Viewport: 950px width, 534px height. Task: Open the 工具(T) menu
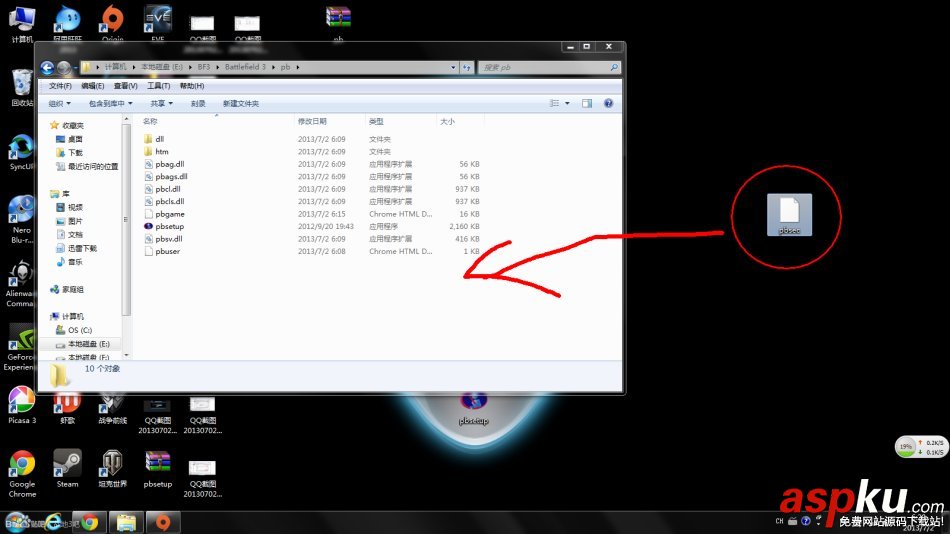[158, 86]
